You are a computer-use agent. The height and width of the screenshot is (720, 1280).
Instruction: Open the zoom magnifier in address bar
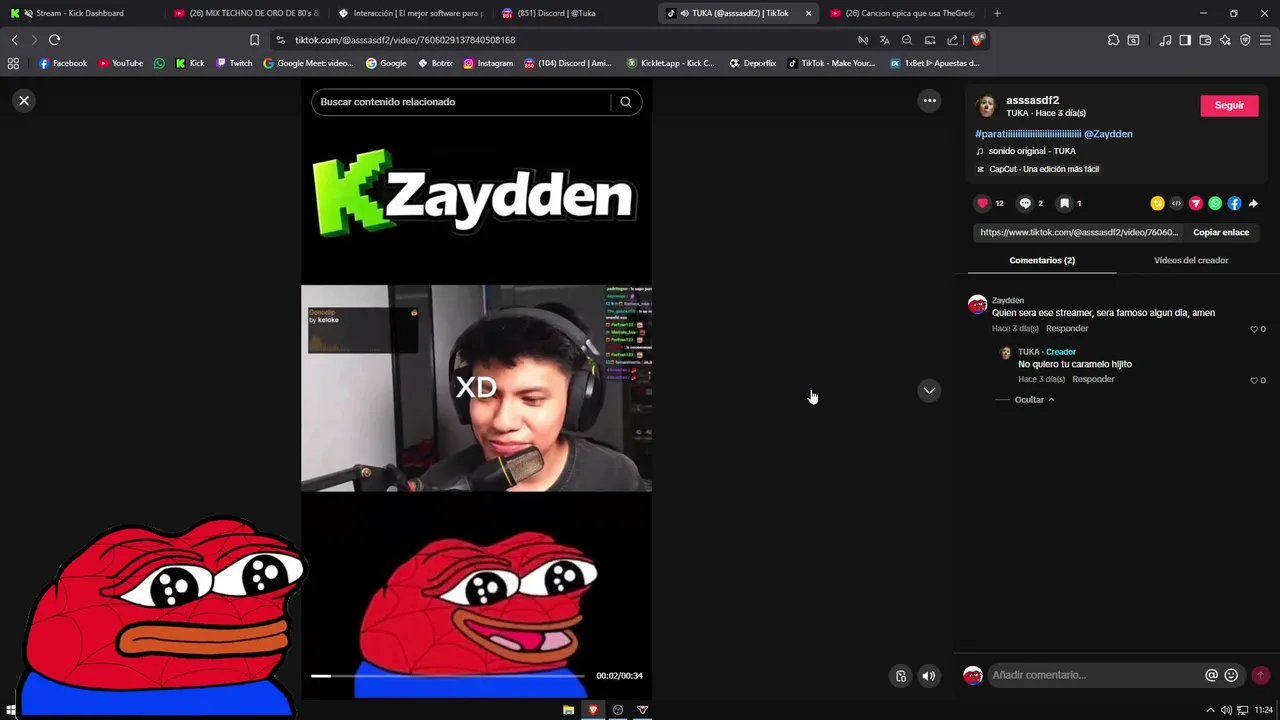pos(907,40)
